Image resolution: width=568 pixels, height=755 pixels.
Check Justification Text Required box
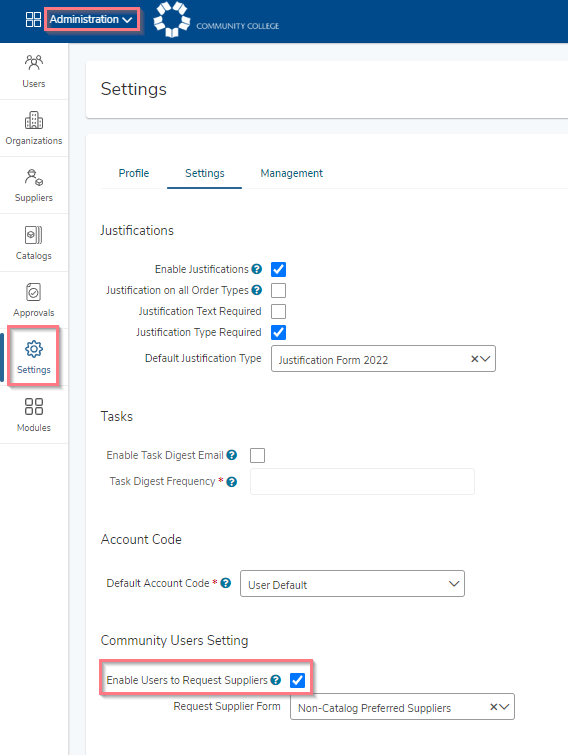pyautogui.click(x=278, y=312)
